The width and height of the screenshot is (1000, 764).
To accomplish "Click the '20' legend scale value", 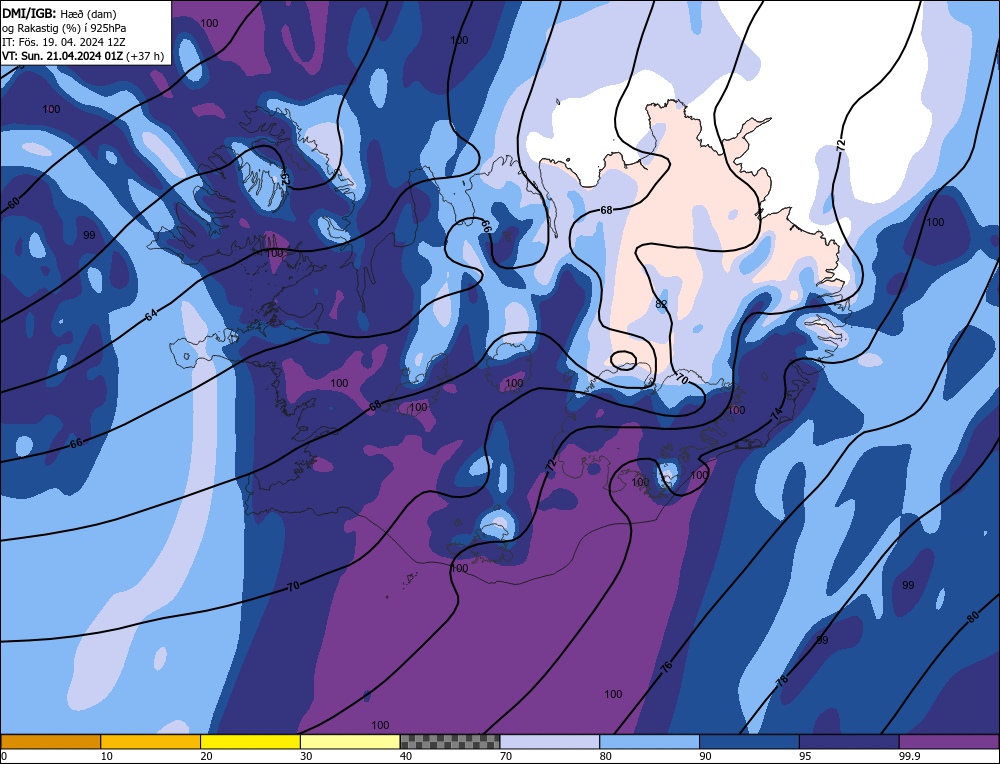I will click(207, 756).
